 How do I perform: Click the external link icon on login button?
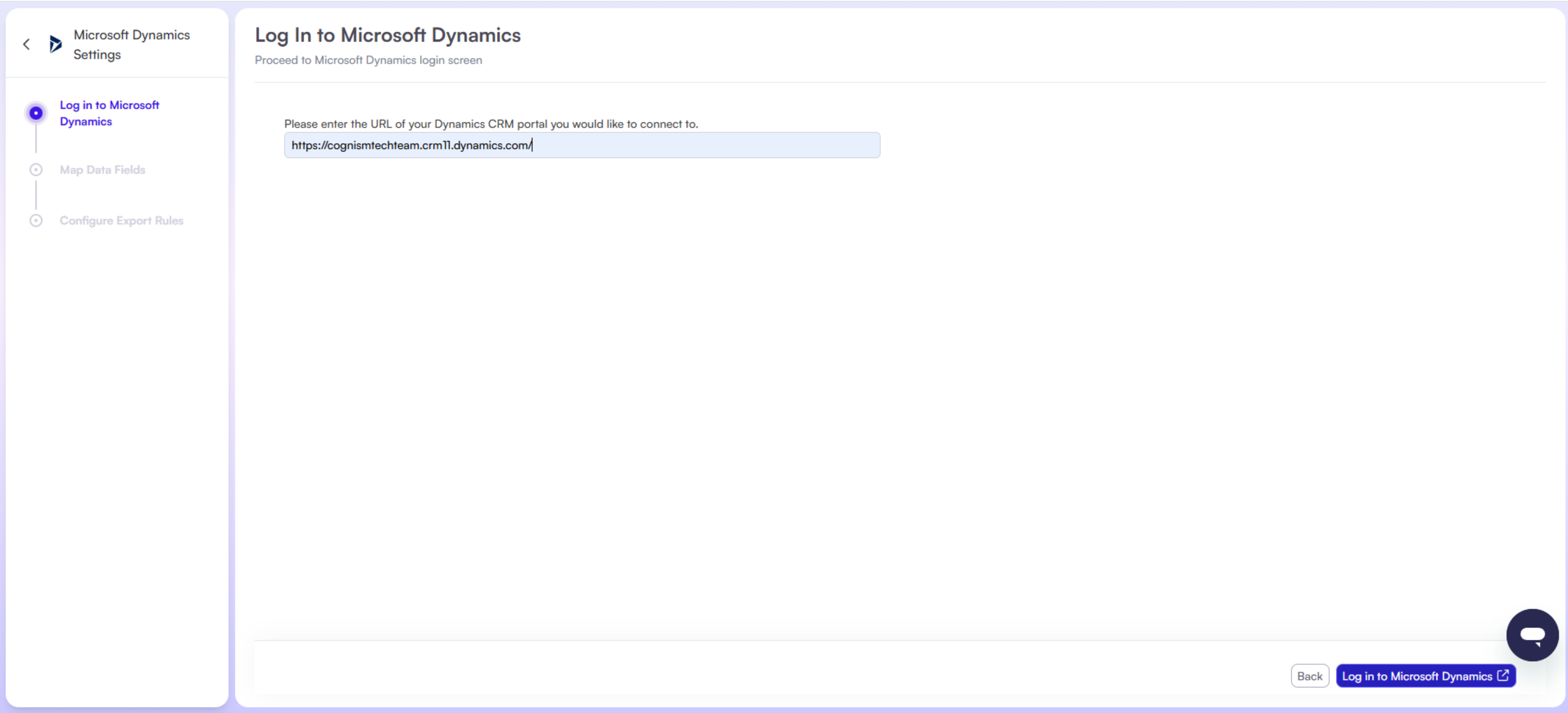(x=1503, y=675)
